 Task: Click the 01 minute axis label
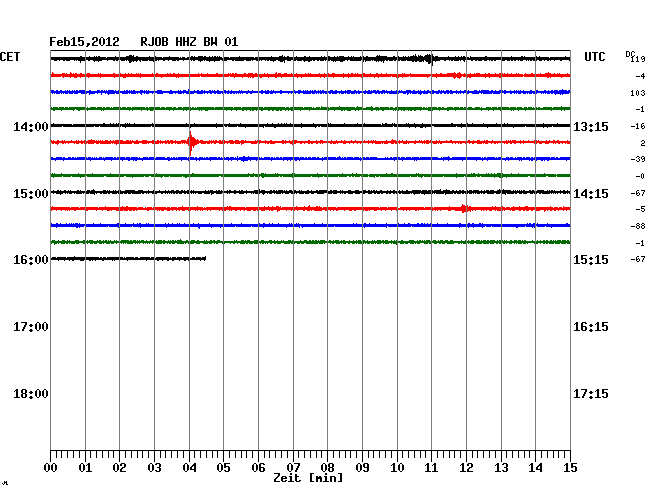coord(85,468)
